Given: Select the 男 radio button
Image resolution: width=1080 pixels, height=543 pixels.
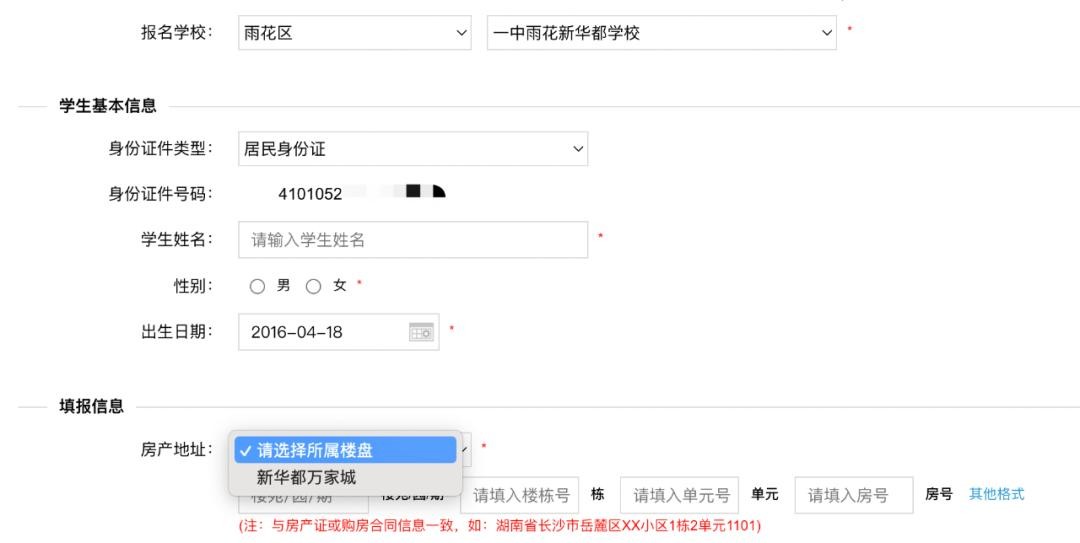Looking at the screenshot, I should point(258,286).
